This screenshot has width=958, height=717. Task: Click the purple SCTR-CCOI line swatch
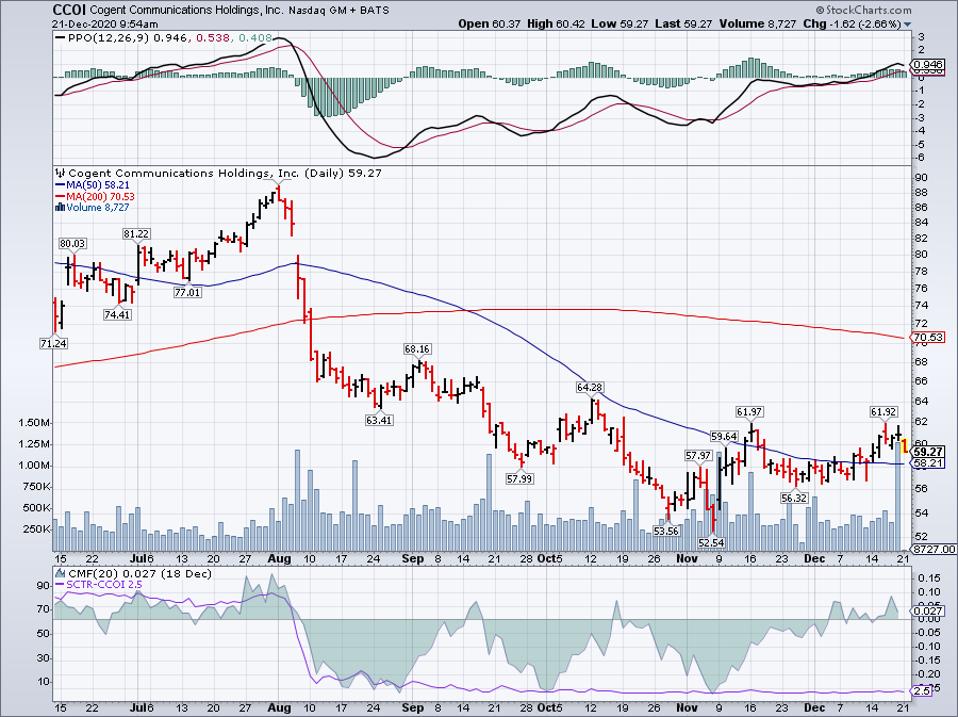[60, 584]
